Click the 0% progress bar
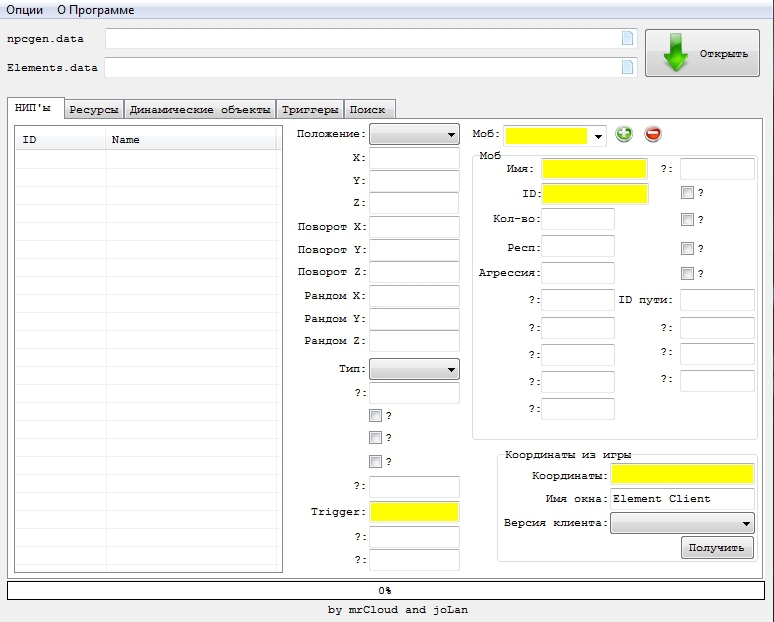774x622 pixels. 386,590
